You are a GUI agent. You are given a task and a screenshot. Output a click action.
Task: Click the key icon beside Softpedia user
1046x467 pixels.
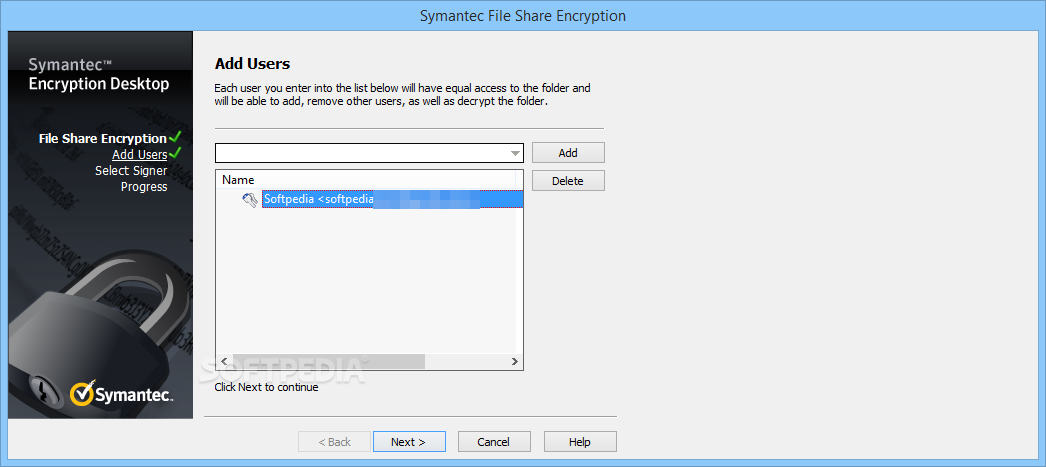coord(249,199)
